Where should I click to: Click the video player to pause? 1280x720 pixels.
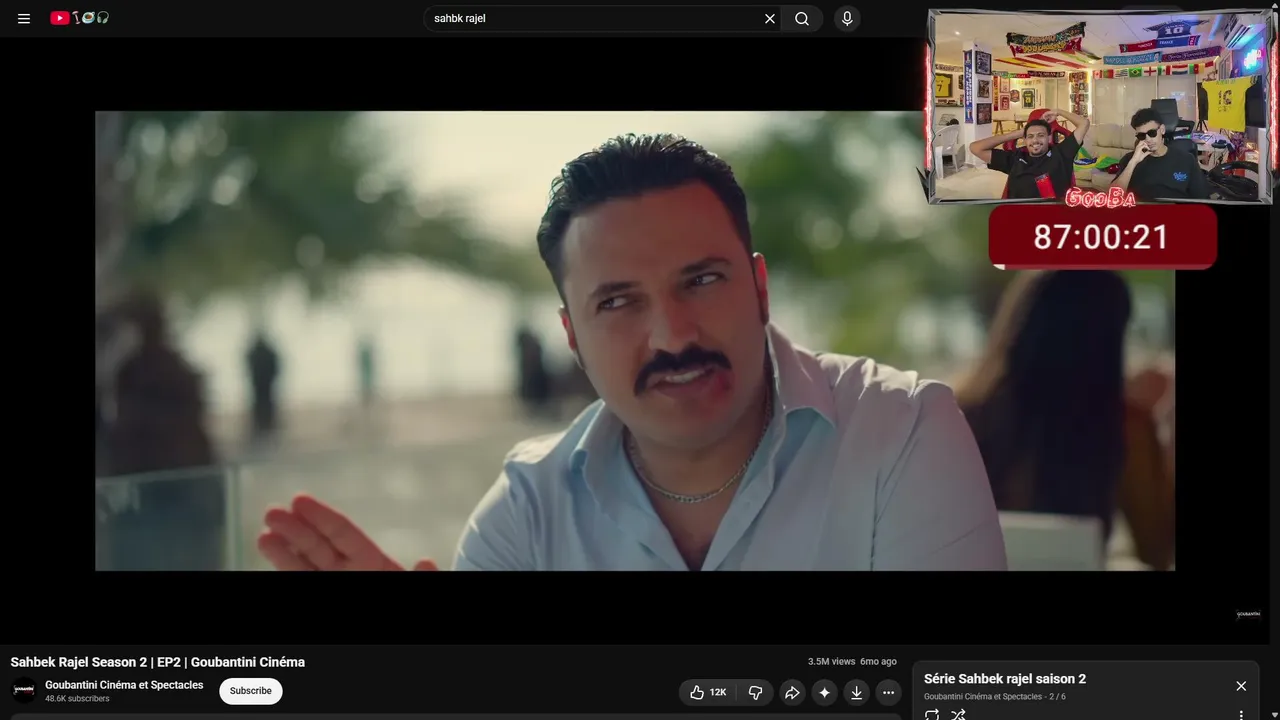coord(635,341)
